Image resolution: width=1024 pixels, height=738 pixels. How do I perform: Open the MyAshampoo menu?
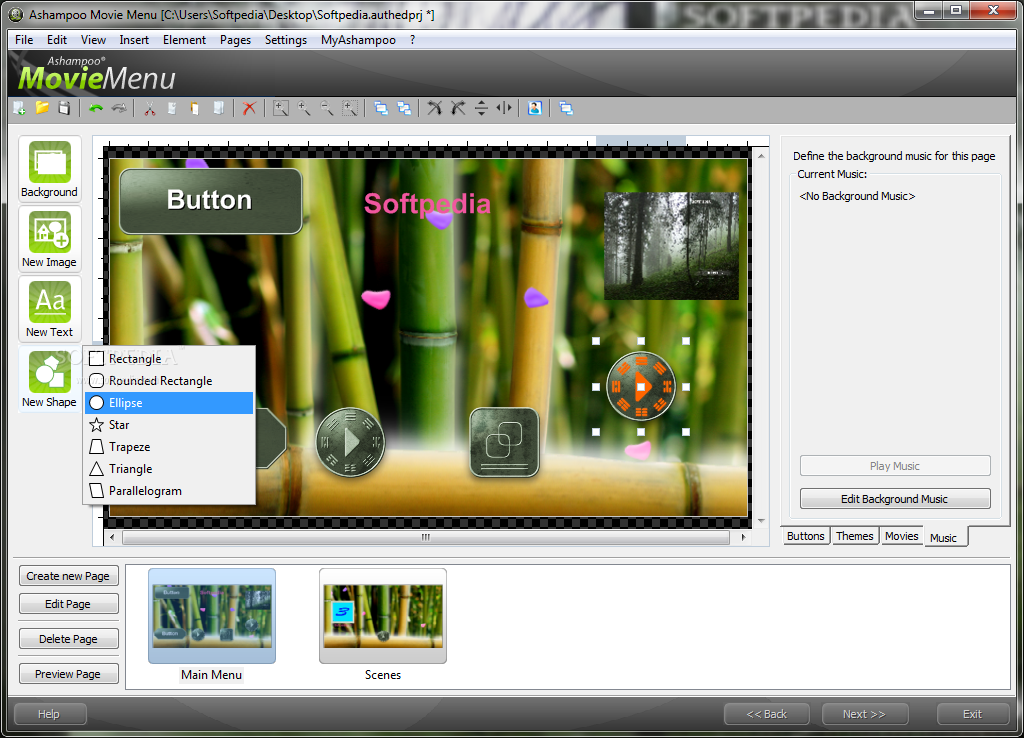358,40
